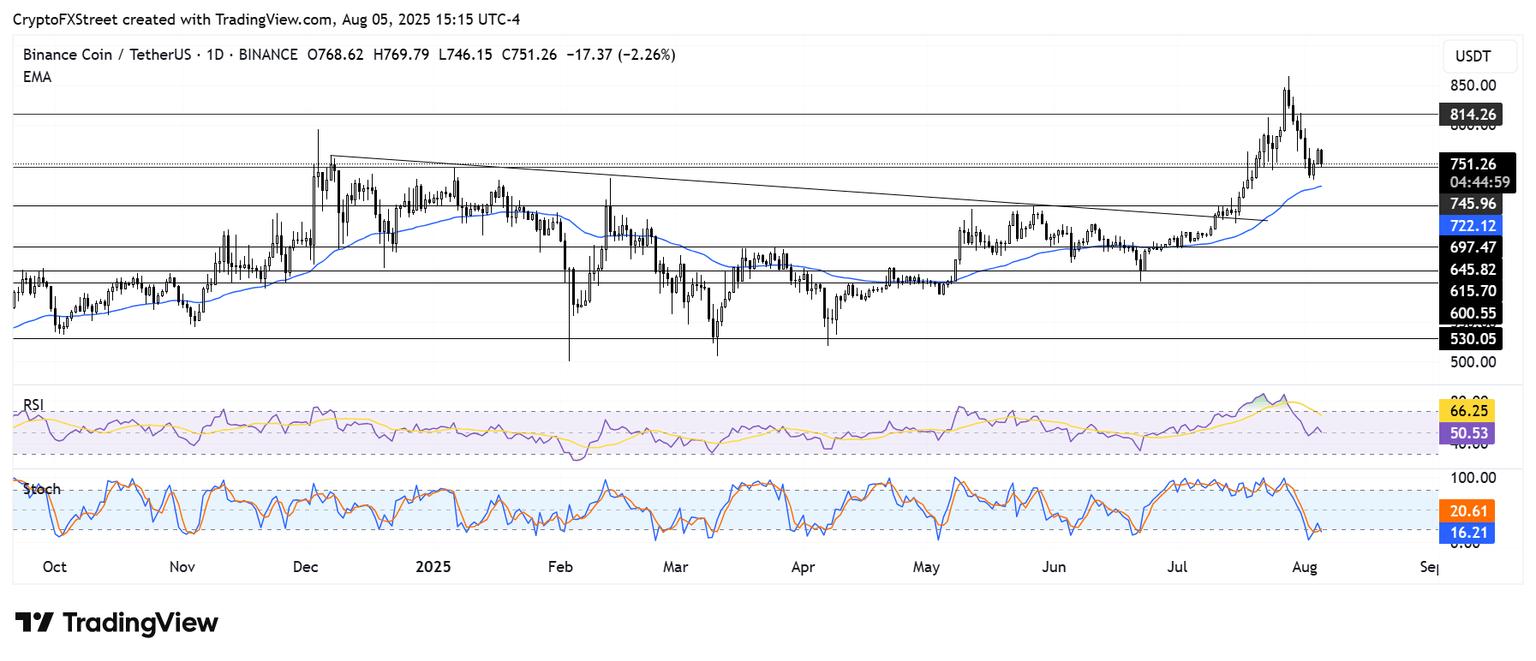Click the Dec label on time axis
Image resolution: width=1536 pixels, height=661 pixels.
(305, 567)
